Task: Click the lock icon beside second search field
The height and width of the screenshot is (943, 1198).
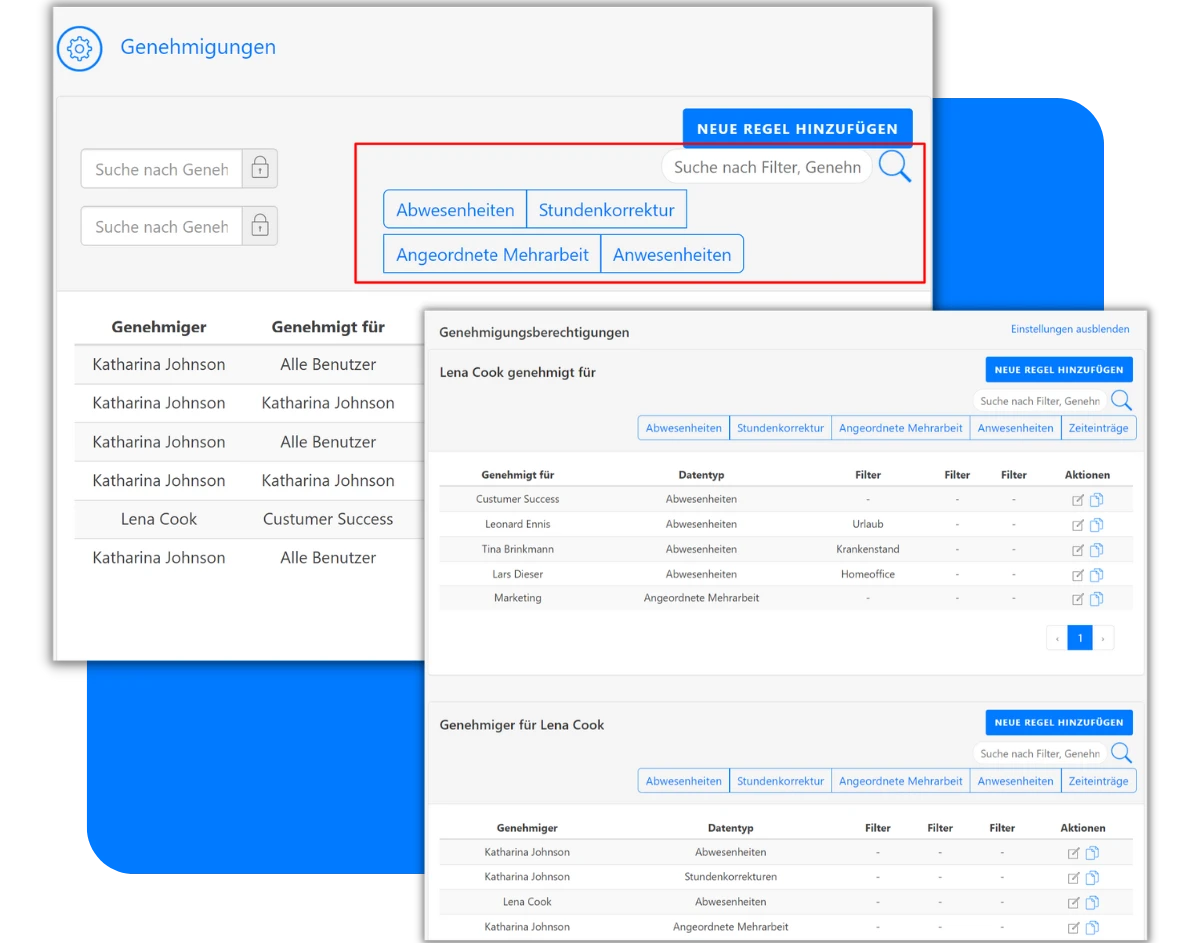Action: (260, 226)
